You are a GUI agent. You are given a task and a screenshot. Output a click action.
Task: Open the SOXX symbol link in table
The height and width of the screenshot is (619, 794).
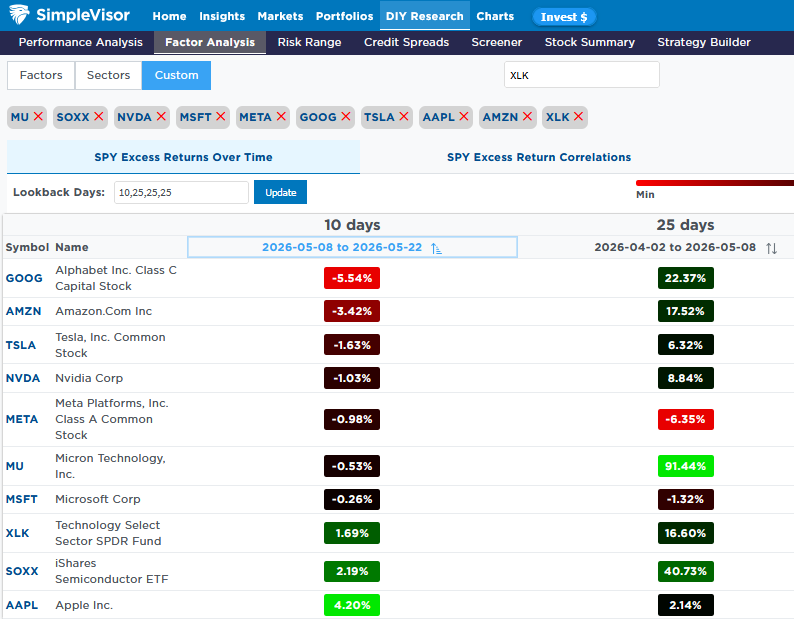pos(22,571)
